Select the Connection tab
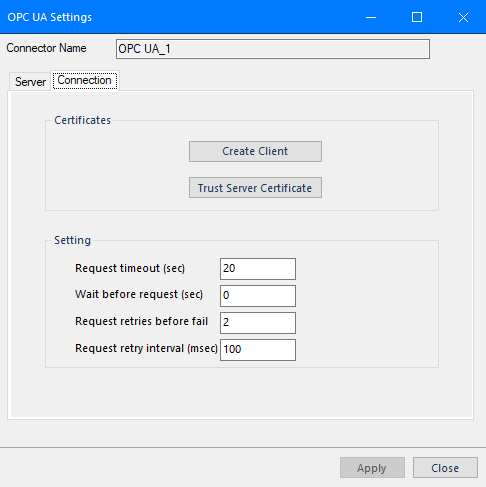Screen dimensions: 486x487 pos(85,80)
